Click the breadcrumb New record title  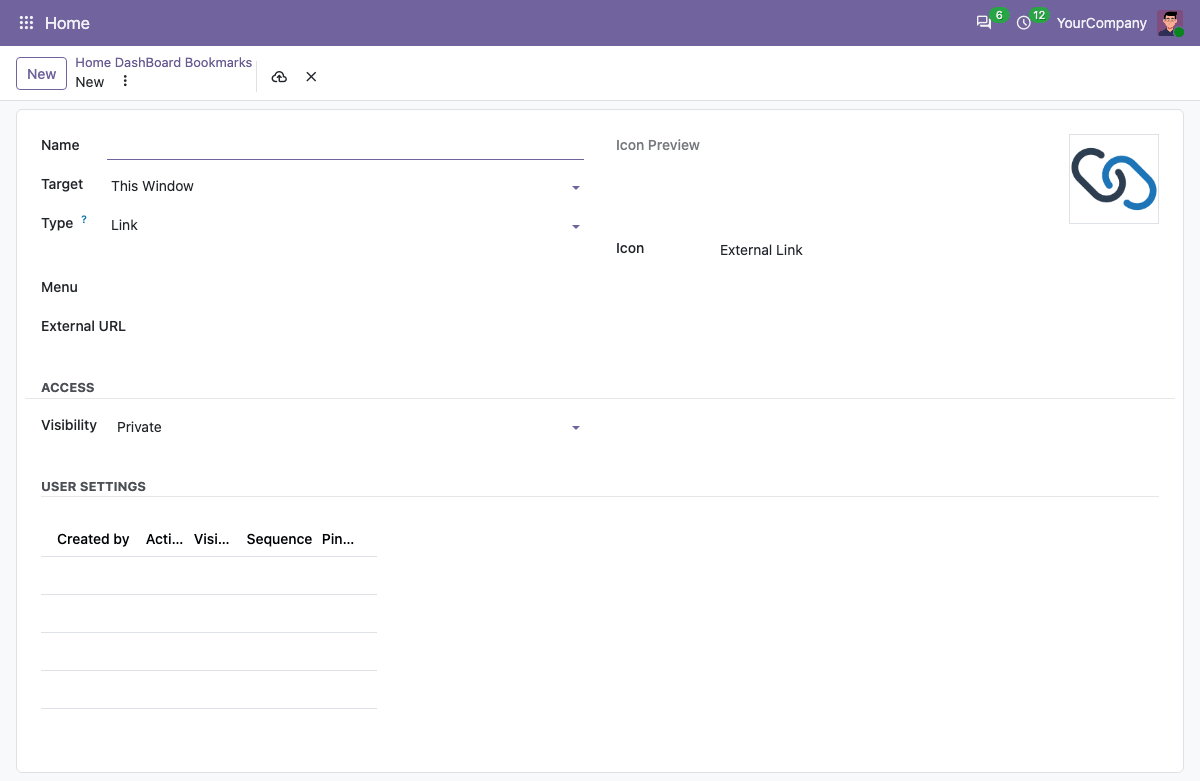pos(90,82)
